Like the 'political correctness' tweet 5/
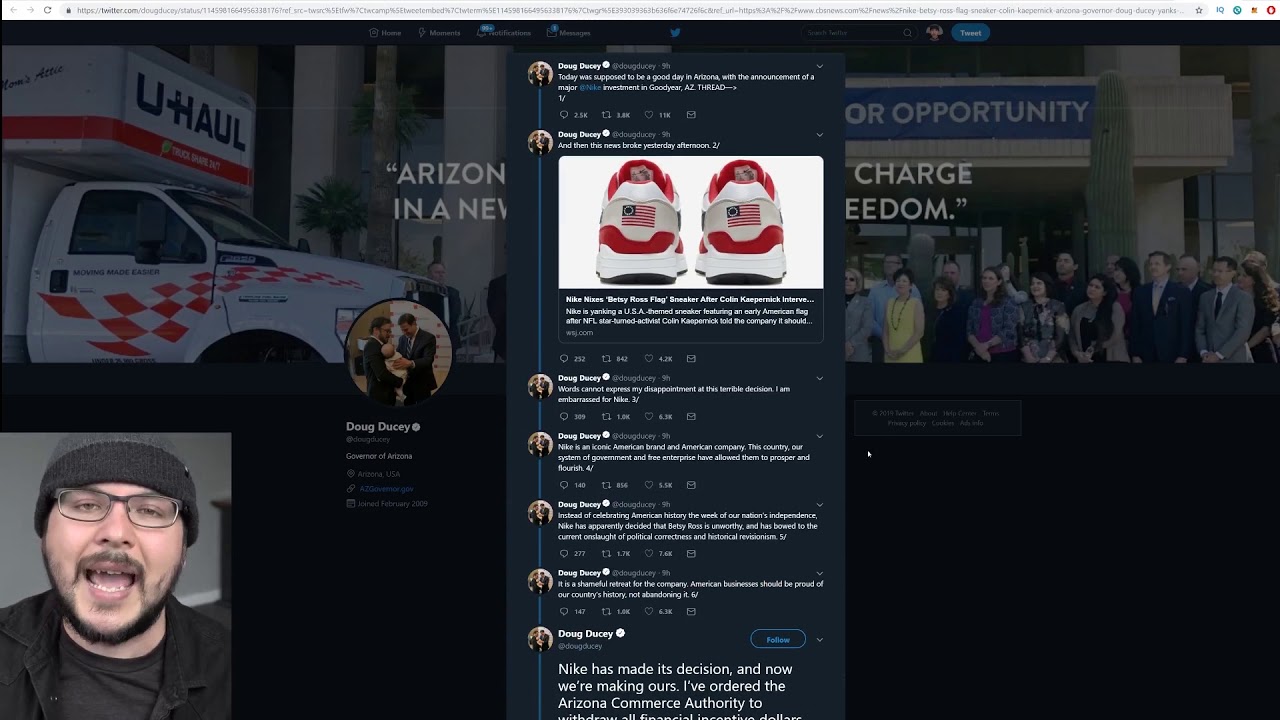 pos(648,554)
